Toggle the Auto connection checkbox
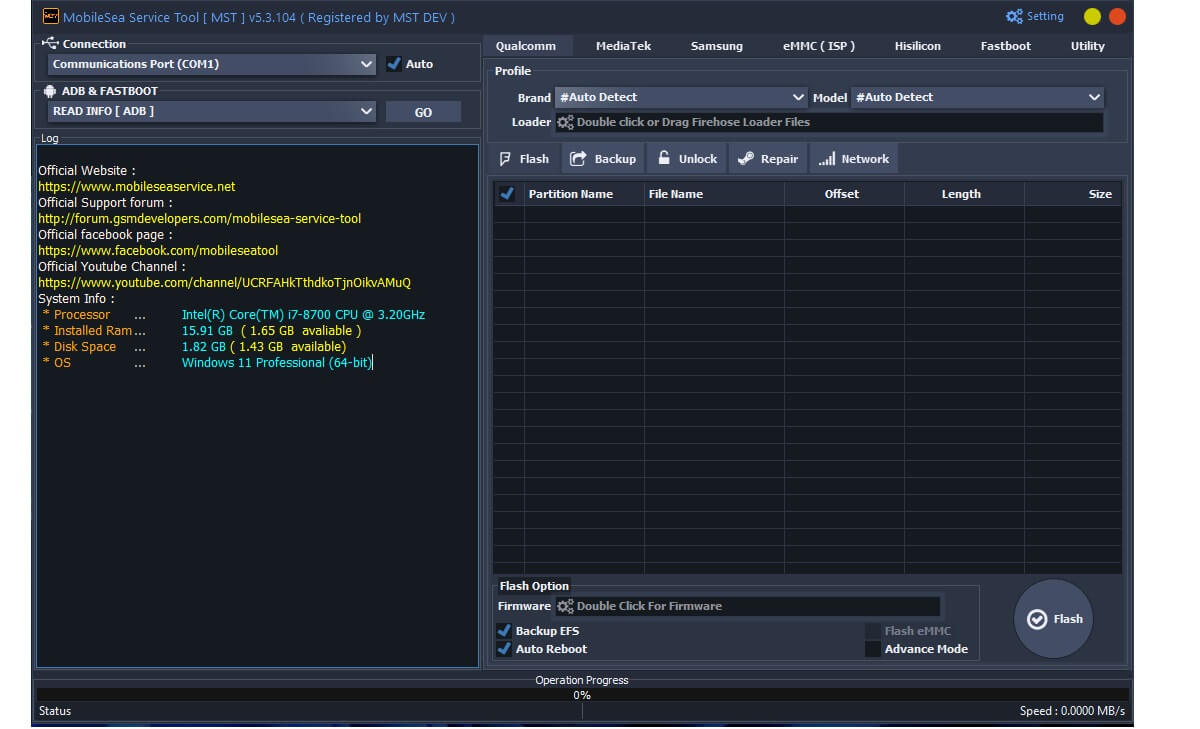Screen dimensions: 1200x729 point(394,64)
